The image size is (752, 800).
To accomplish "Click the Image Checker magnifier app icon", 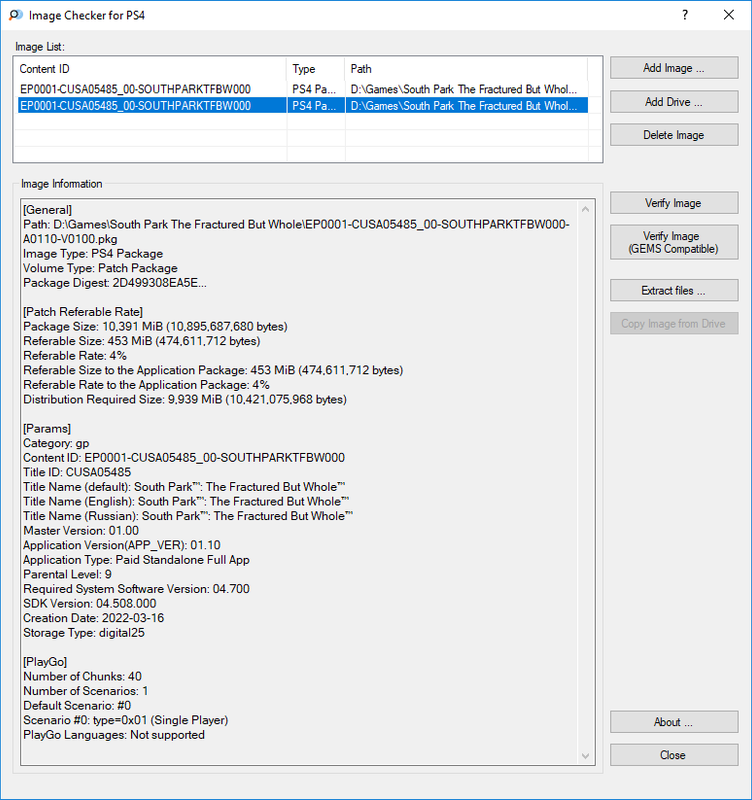I will coord(15,15).
